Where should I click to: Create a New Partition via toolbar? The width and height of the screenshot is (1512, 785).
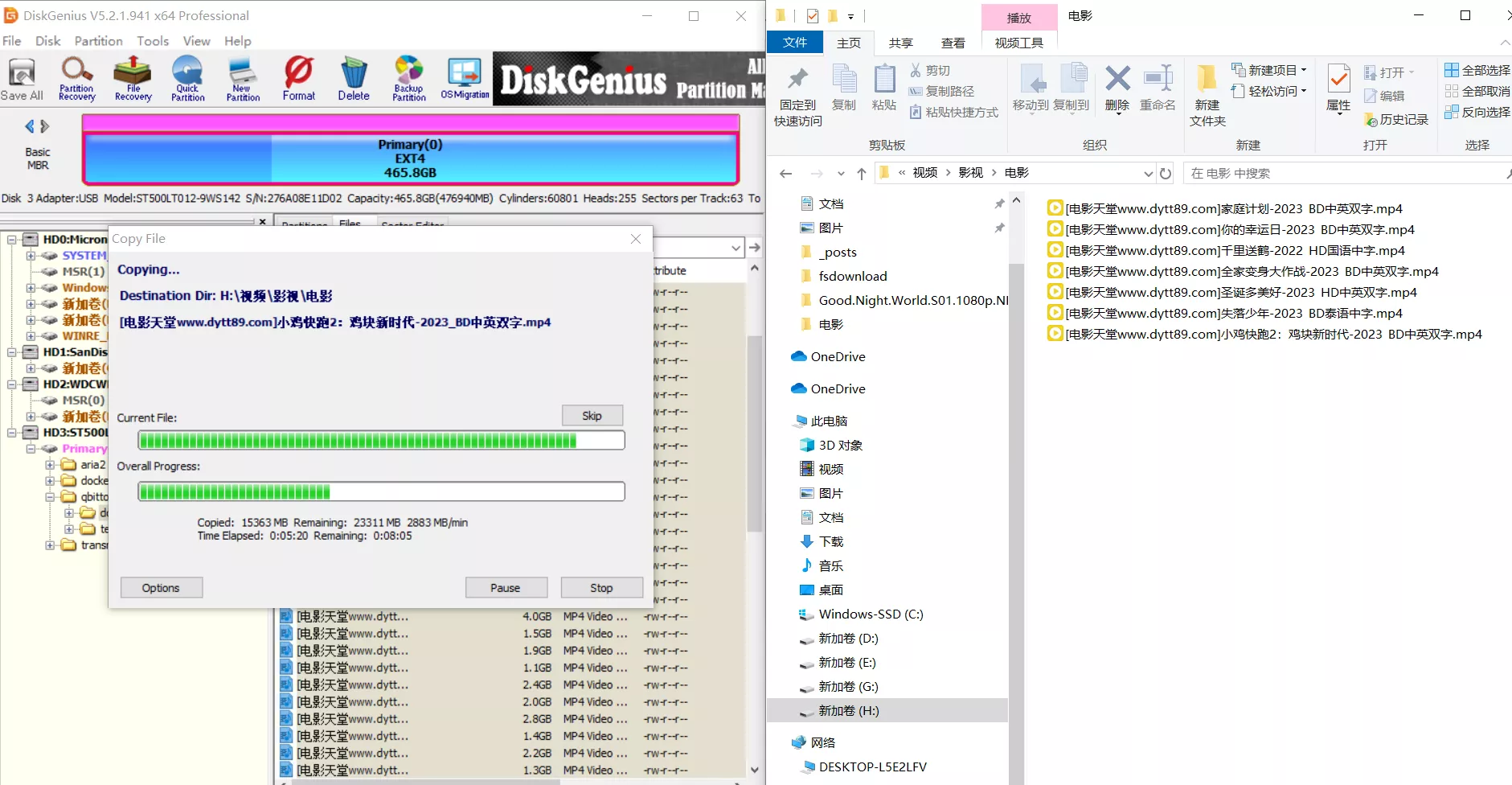tap(243, 80)
